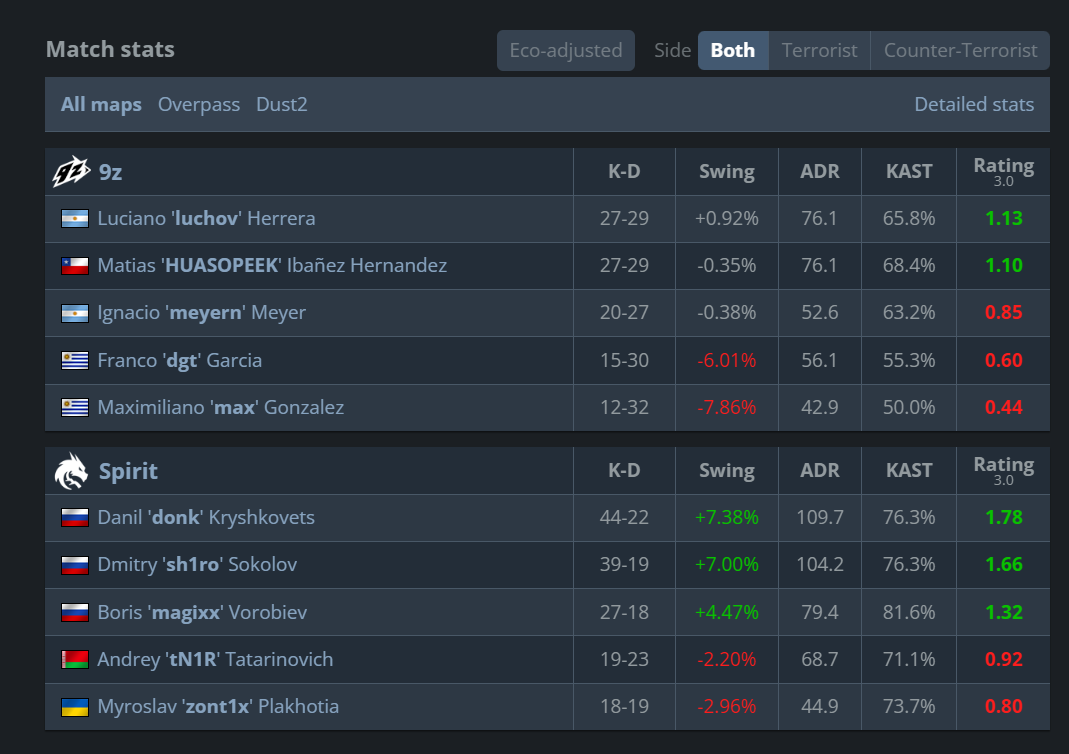Click dgt's 0.60 rating value
The width and height of the screenshot is (1069, 754).
1004,360
